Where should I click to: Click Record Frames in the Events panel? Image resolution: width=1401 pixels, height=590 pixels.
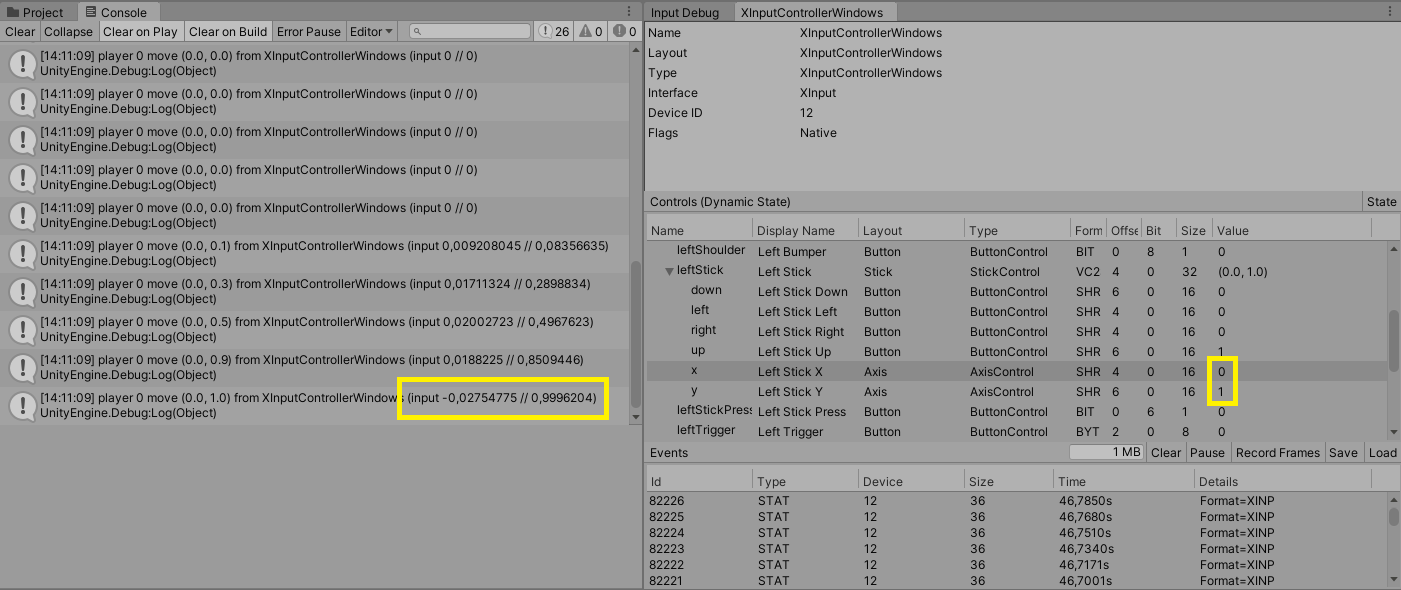pos(1277,452)
